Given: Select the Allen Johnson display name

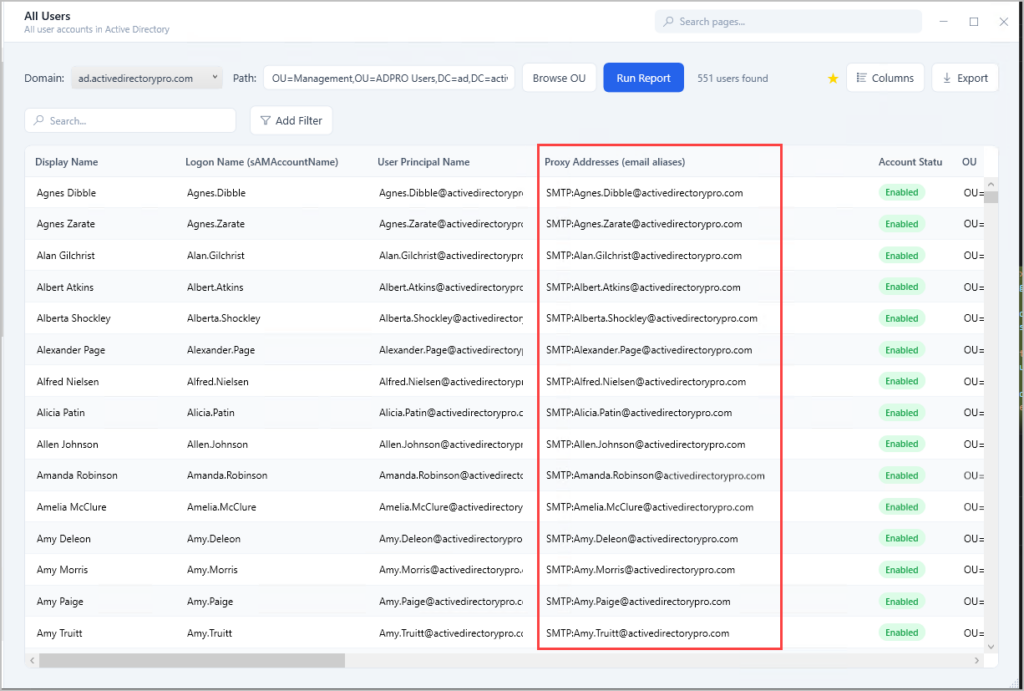Looking at the screenshot, I should pyautogui.click(x=67, y=444).
